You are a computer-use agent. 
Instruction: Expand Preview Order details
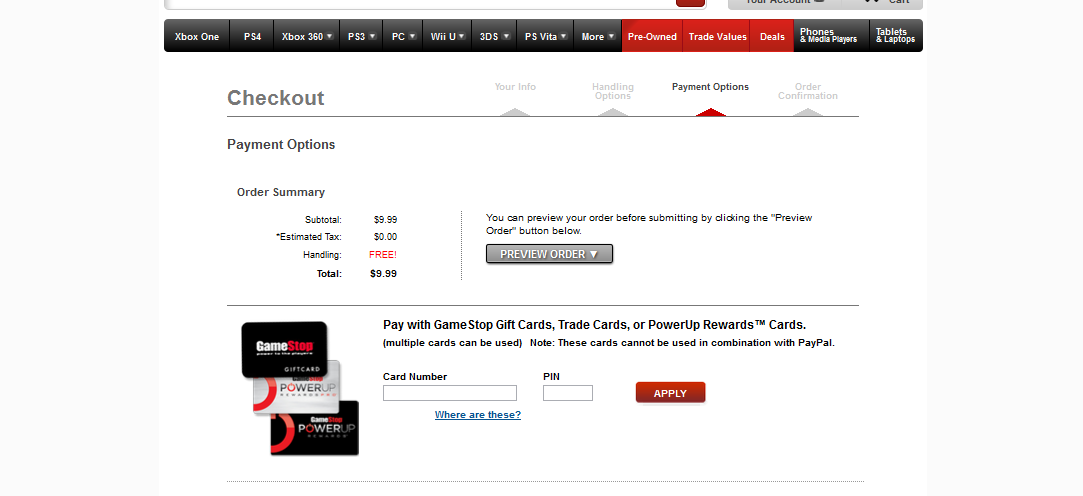pyautogui.click(x=549, y=254)
